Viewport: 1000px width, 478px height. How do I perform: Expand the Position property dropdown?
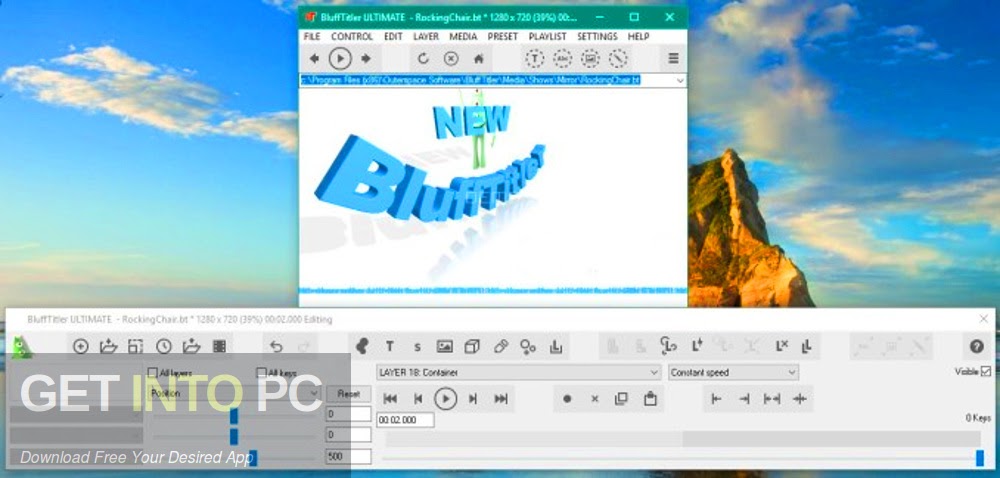pyautogui.click(x=234, y=393)
